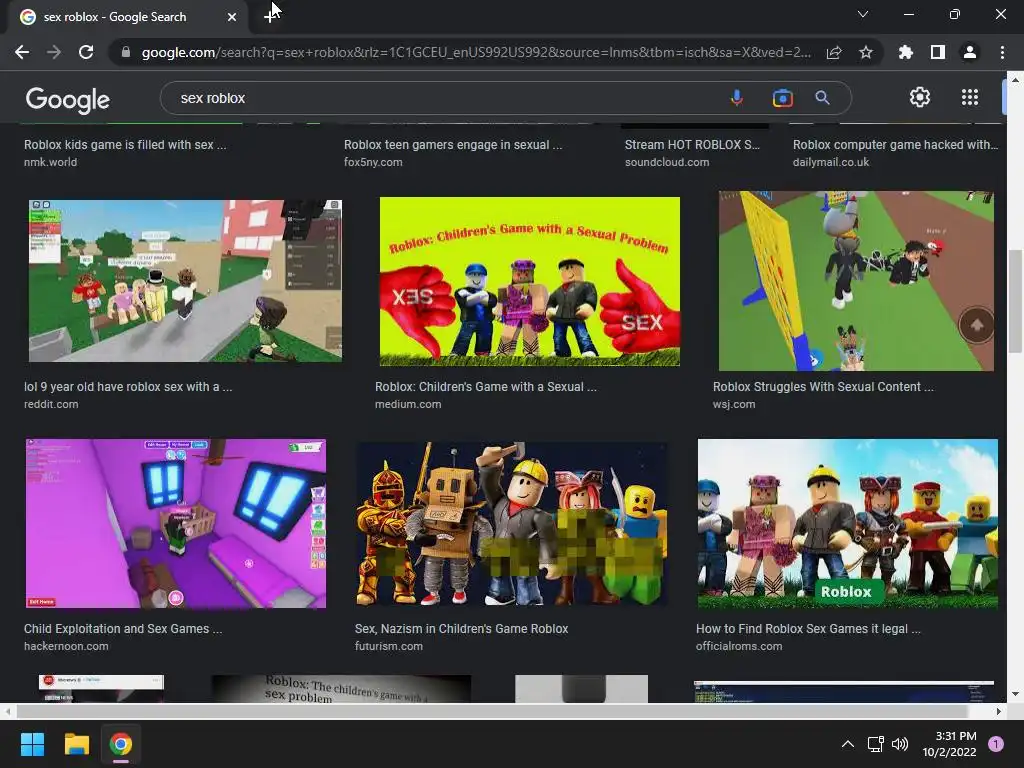Open a new tab with the plus button

click(270, 16)
